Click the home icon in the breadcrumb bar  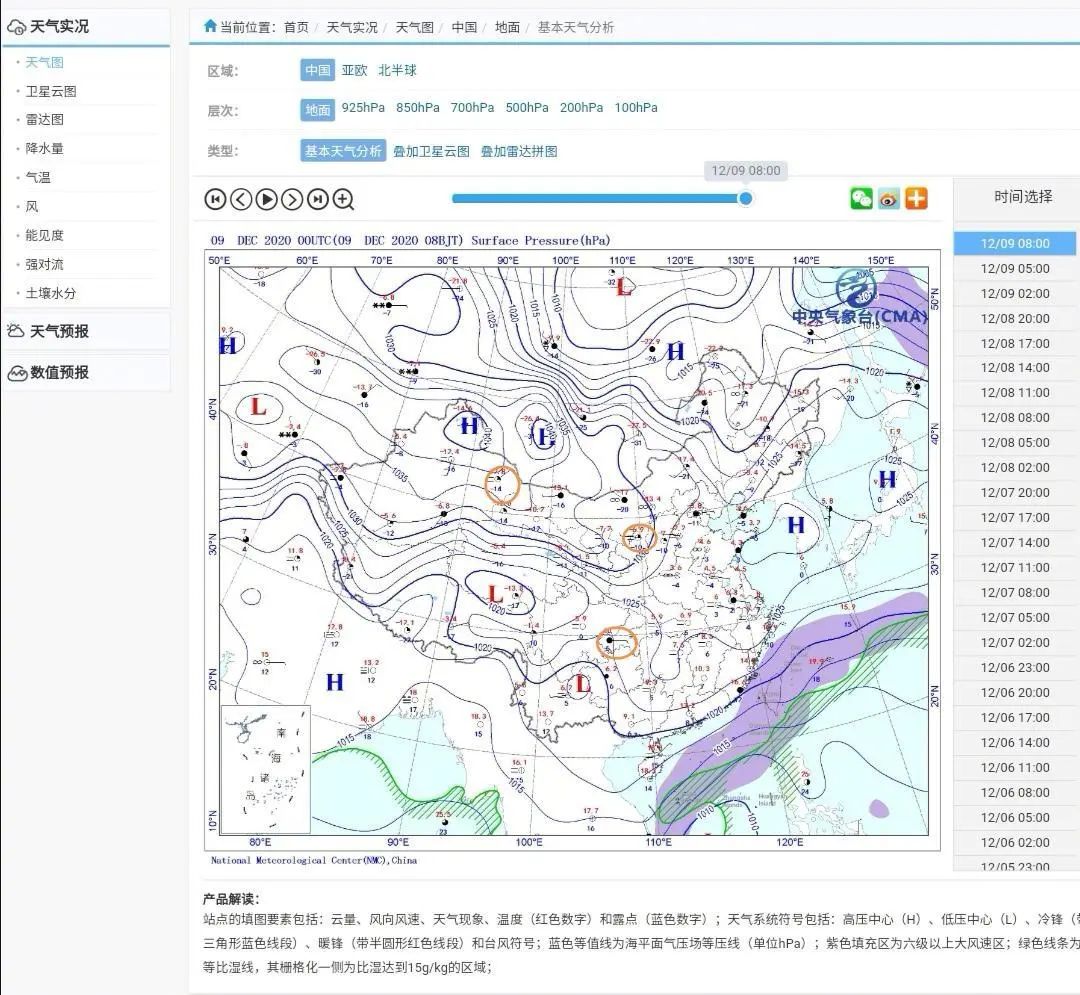point(210,27)
